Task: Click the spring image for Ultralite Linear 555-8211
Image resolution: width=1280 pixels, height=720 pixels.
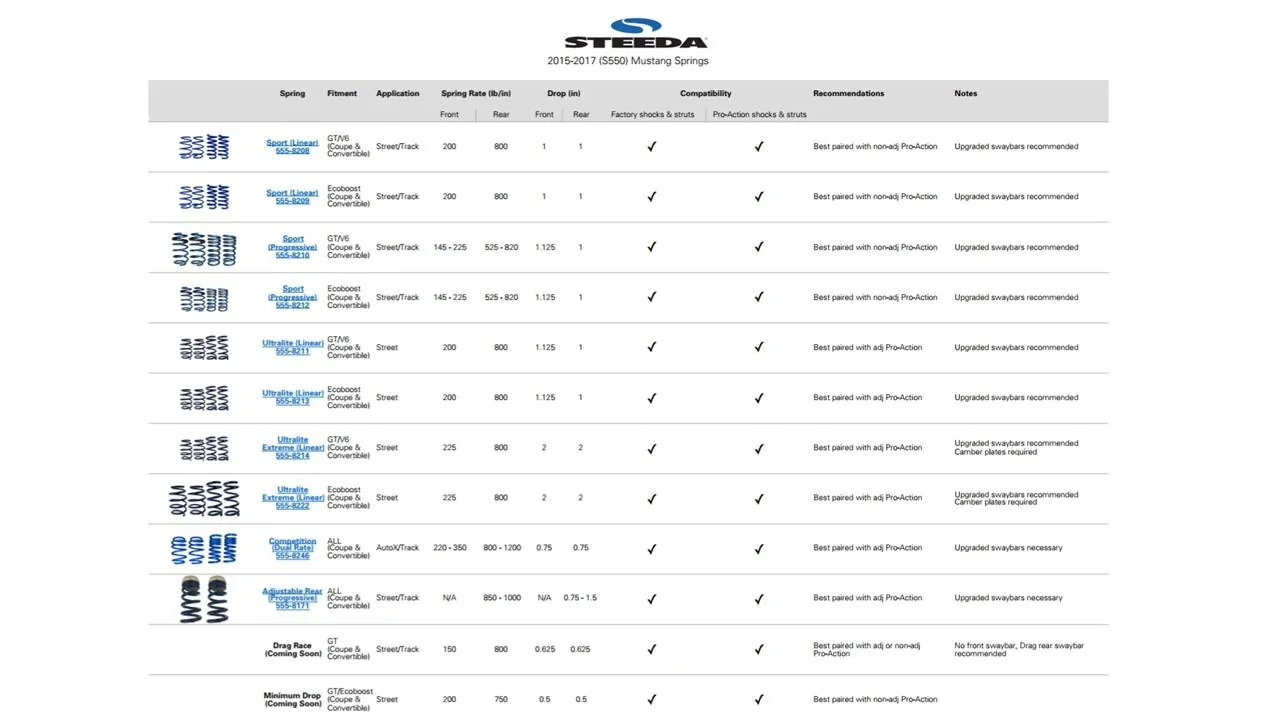Action: pos(204,348)
